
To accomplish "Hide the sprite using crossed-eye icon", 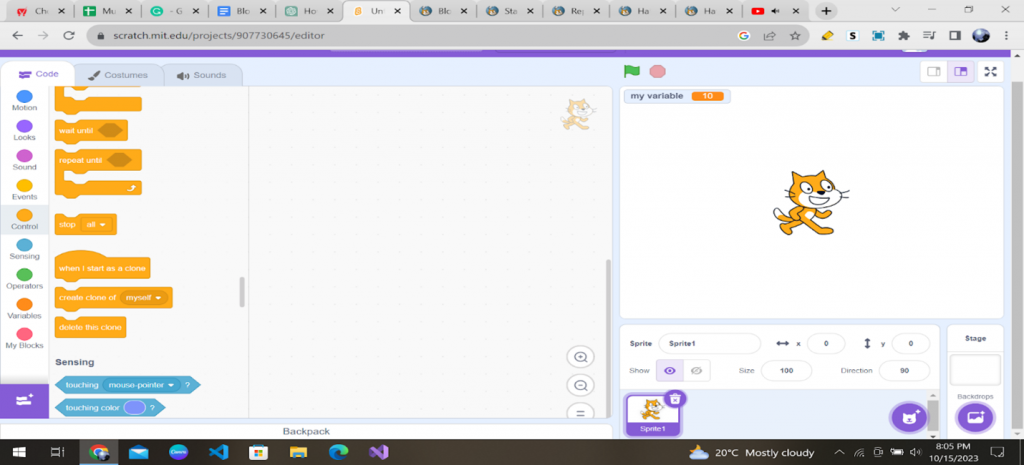I will point(697,371).
